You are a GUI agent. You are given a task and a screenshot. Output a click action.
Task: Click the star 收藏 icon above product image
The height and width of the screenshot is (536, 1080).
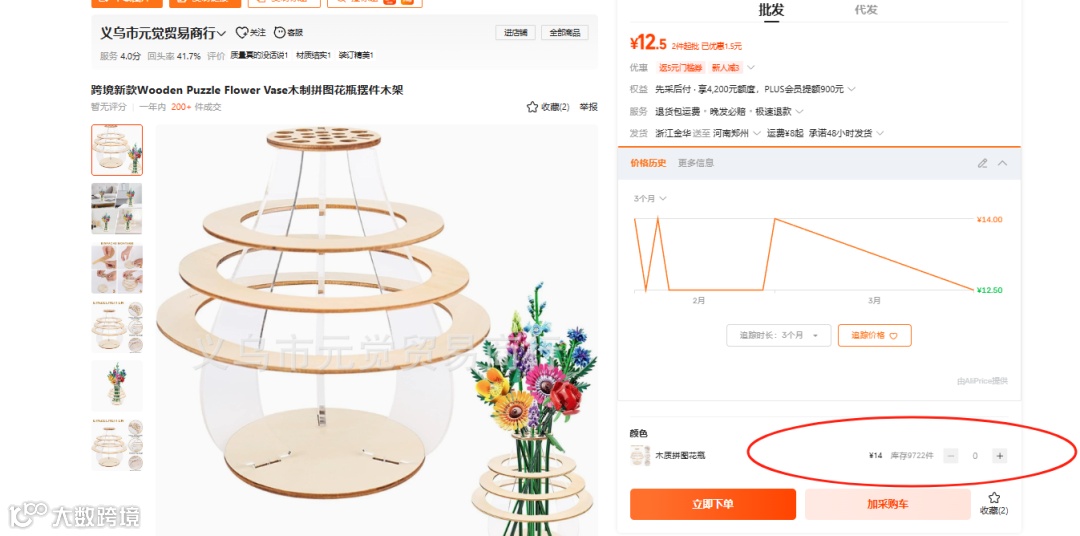click(x=532, y=107)
